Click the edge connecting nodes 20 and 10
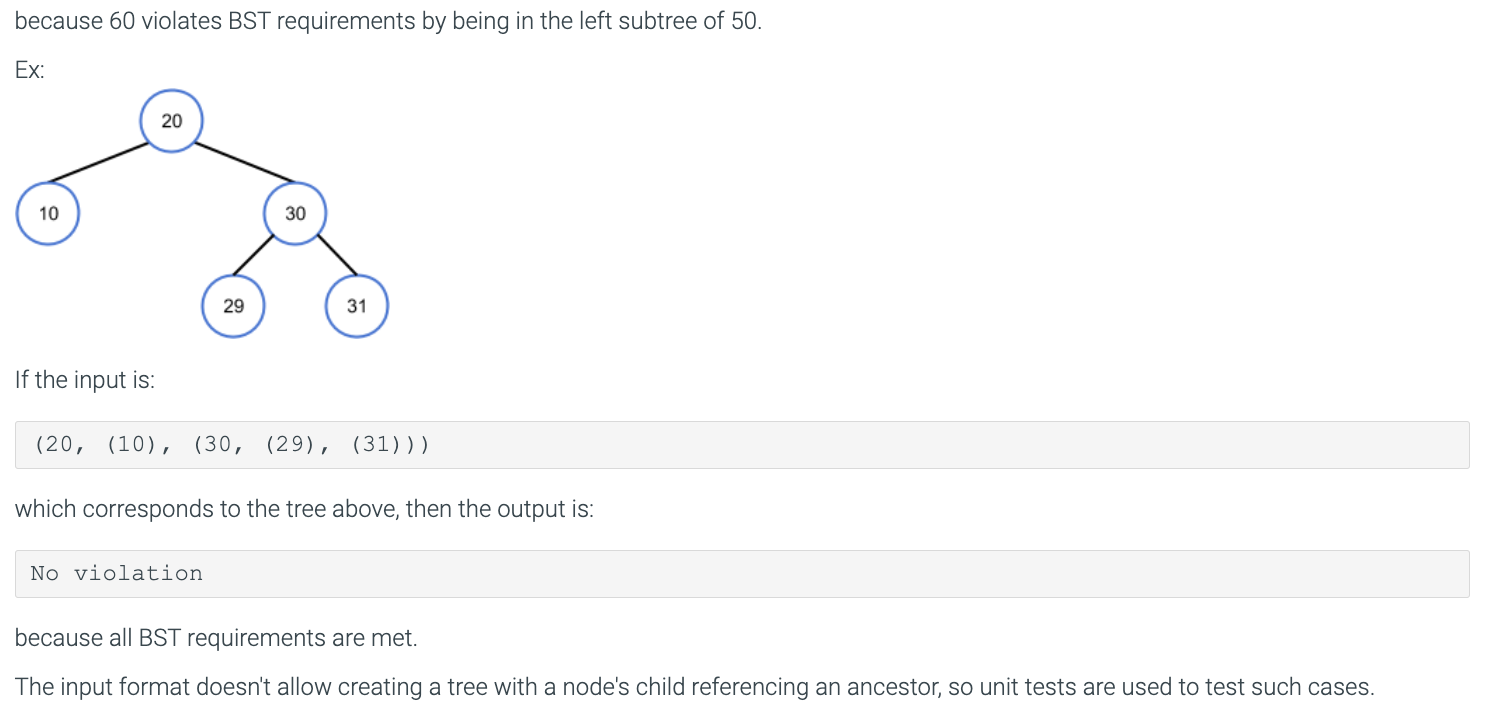 tap(100, 162)
